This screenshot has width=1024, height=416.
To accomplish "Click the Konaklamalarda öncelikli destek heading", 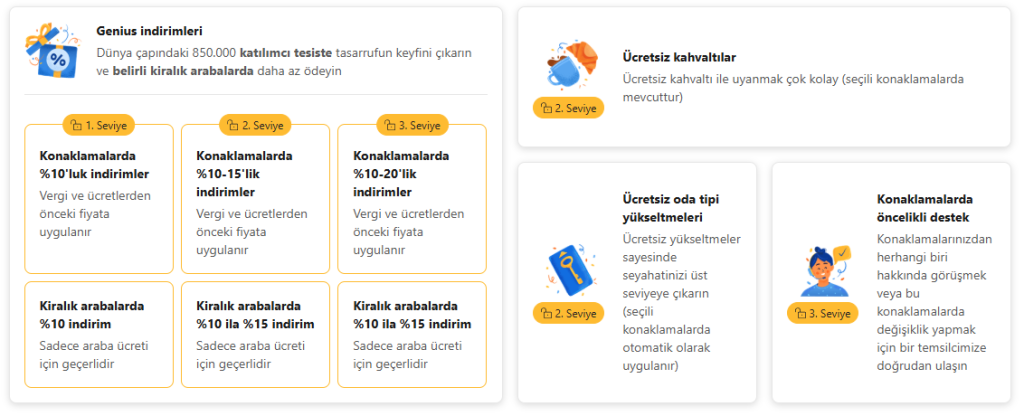I will click(x=925, y=208).
